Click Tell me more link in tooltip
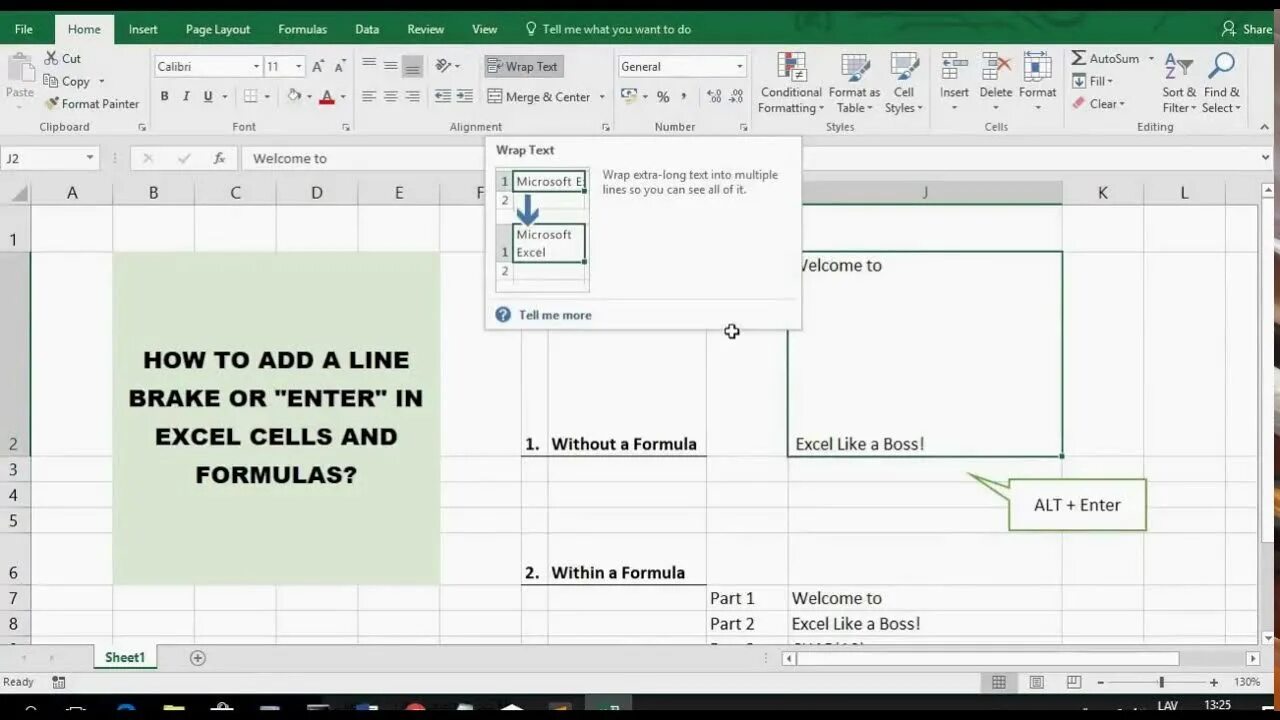1280x720 pixels. point(555,315)
